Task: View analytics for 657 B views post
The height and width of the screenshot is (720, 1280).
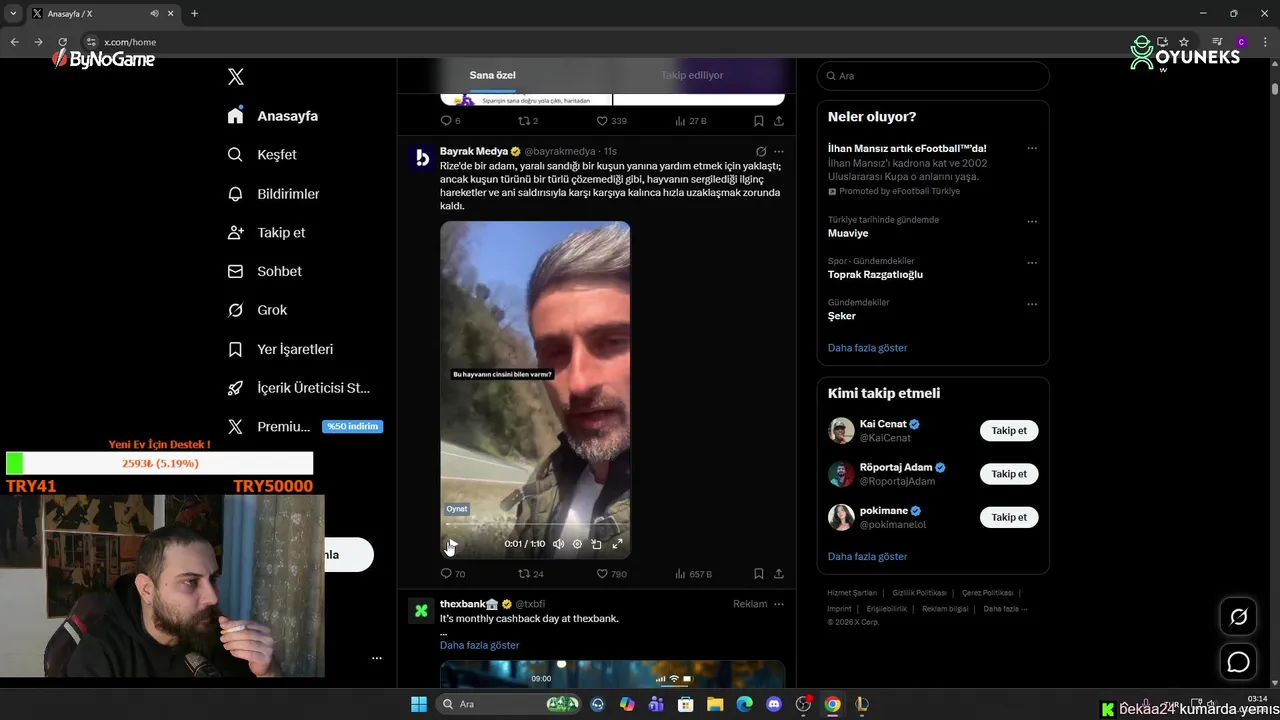Action: 694,574
